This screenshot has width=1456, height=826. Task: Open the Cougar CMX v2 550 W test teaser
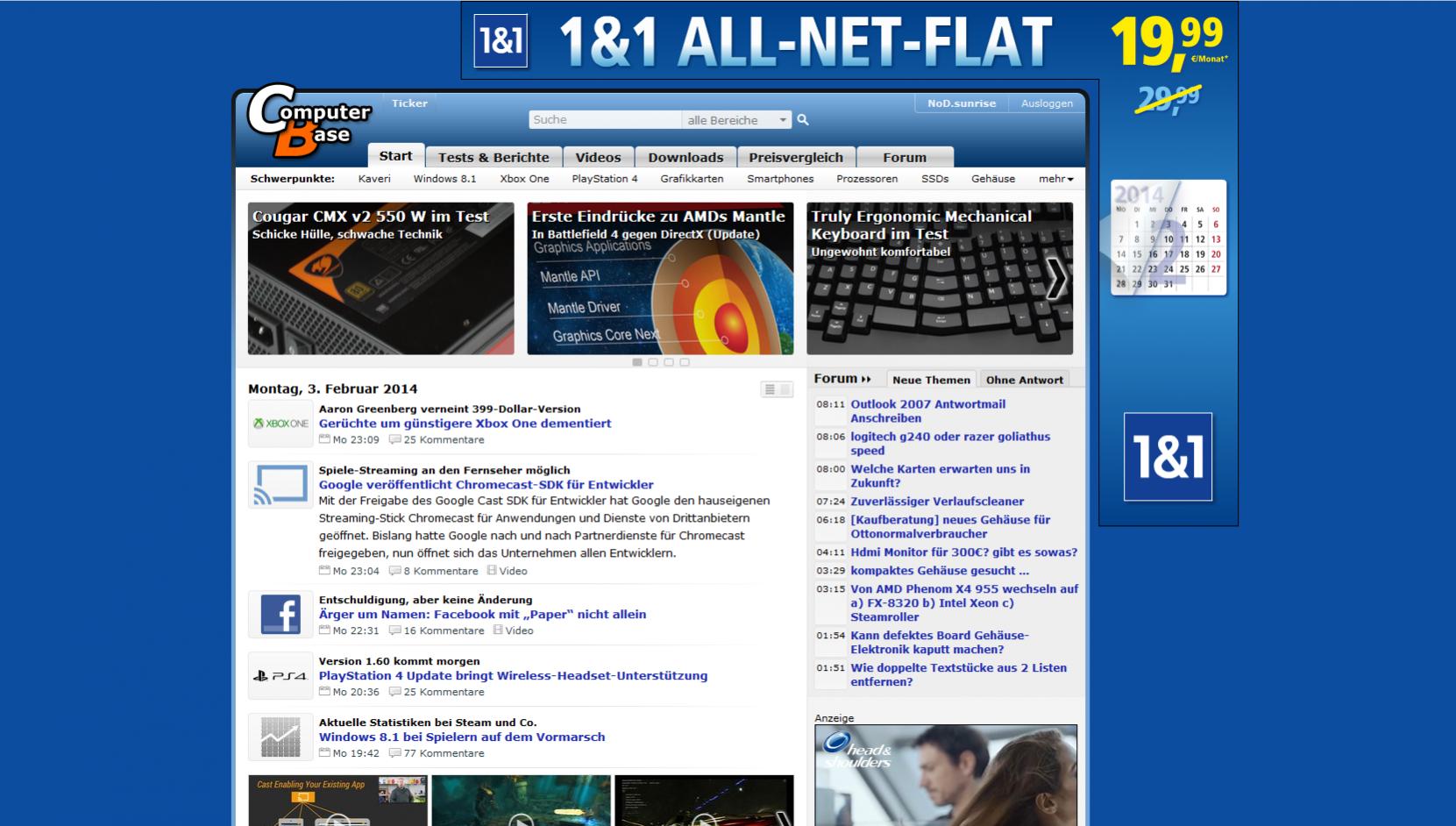[380, 279]
